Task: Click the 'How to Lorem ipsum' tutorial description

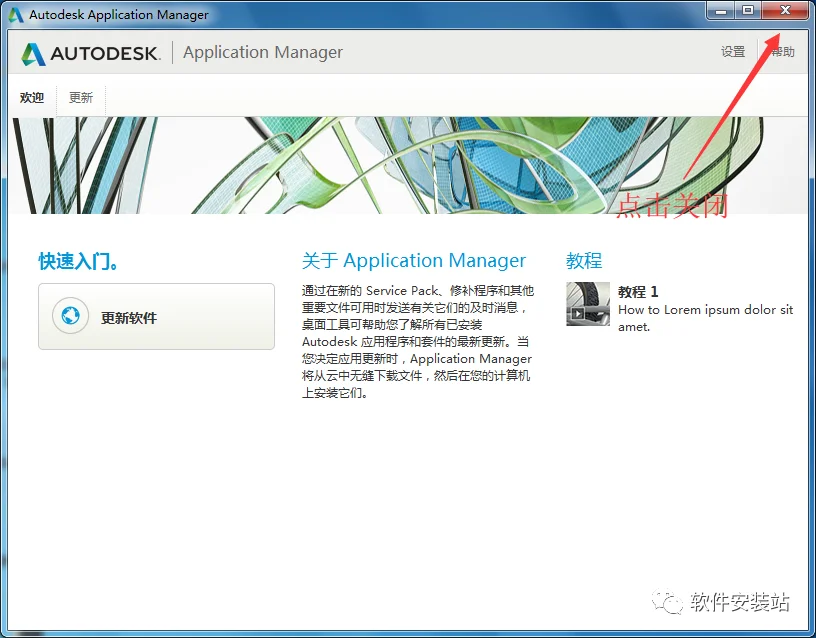Action: (x=705, y=318)
